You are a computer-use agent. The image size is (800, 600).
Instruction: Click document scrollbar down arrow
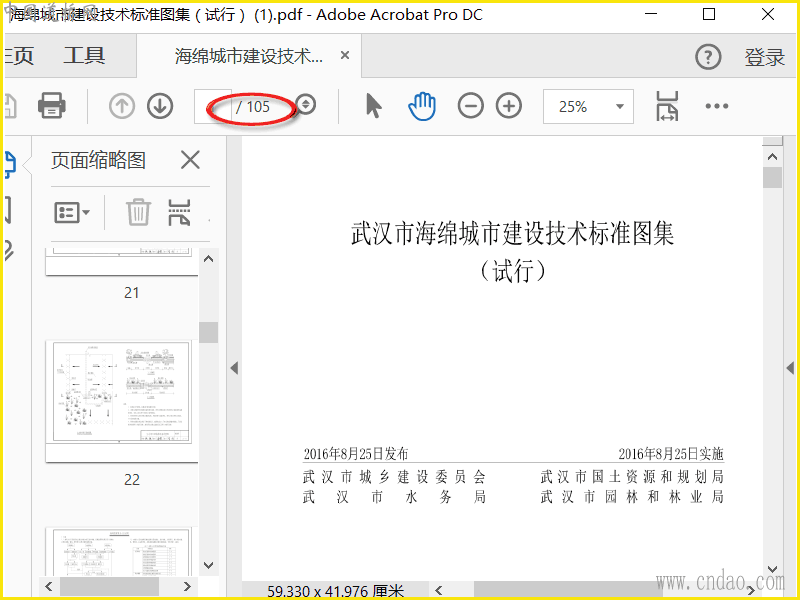772,569
